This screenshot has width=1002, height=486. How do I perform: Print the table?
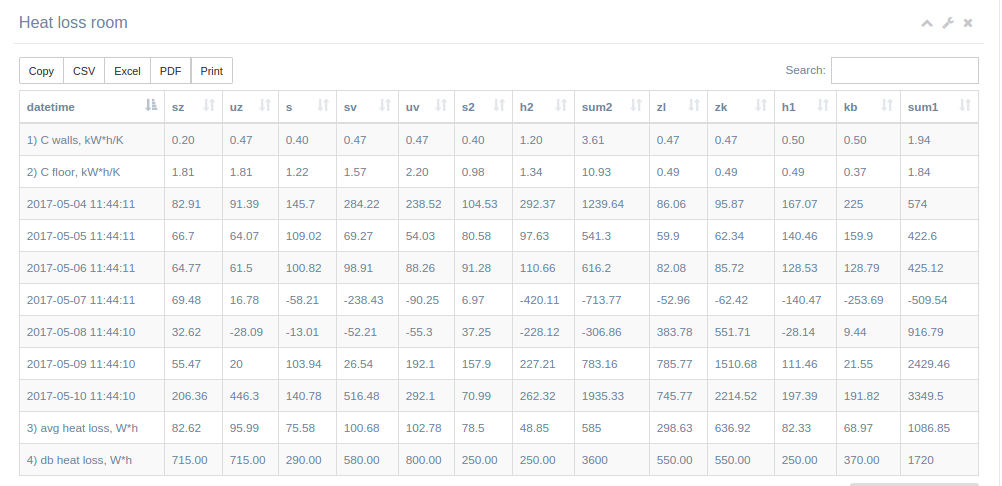[211, 71]
